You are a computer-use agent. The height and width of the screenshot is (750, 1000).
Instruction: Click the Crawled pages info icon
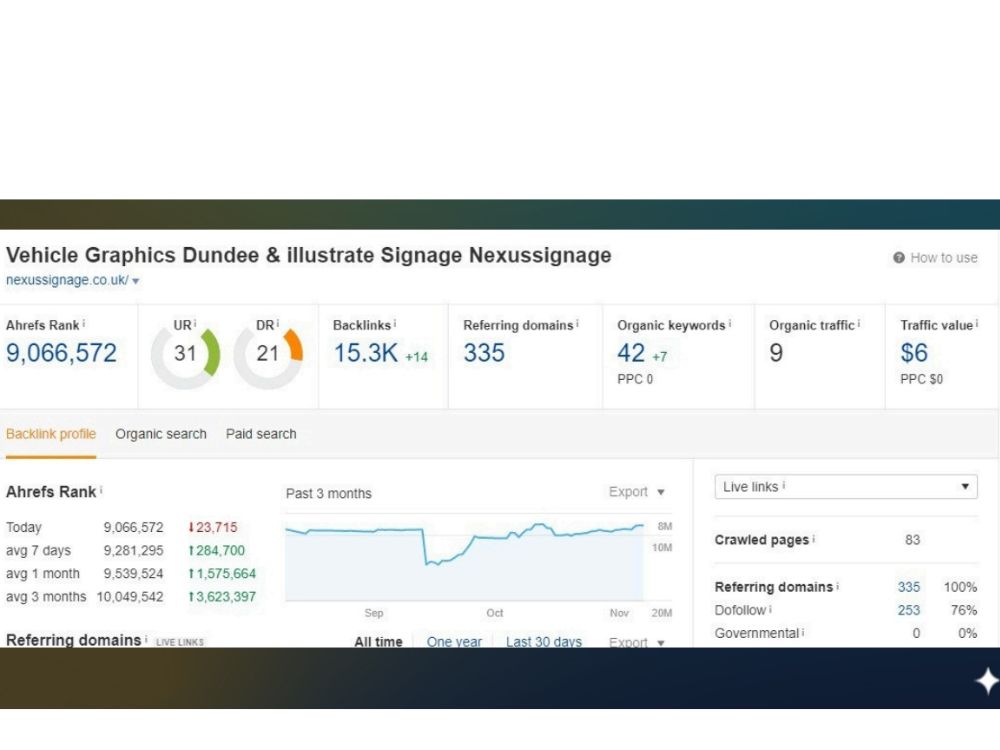[x=814, y=538]
